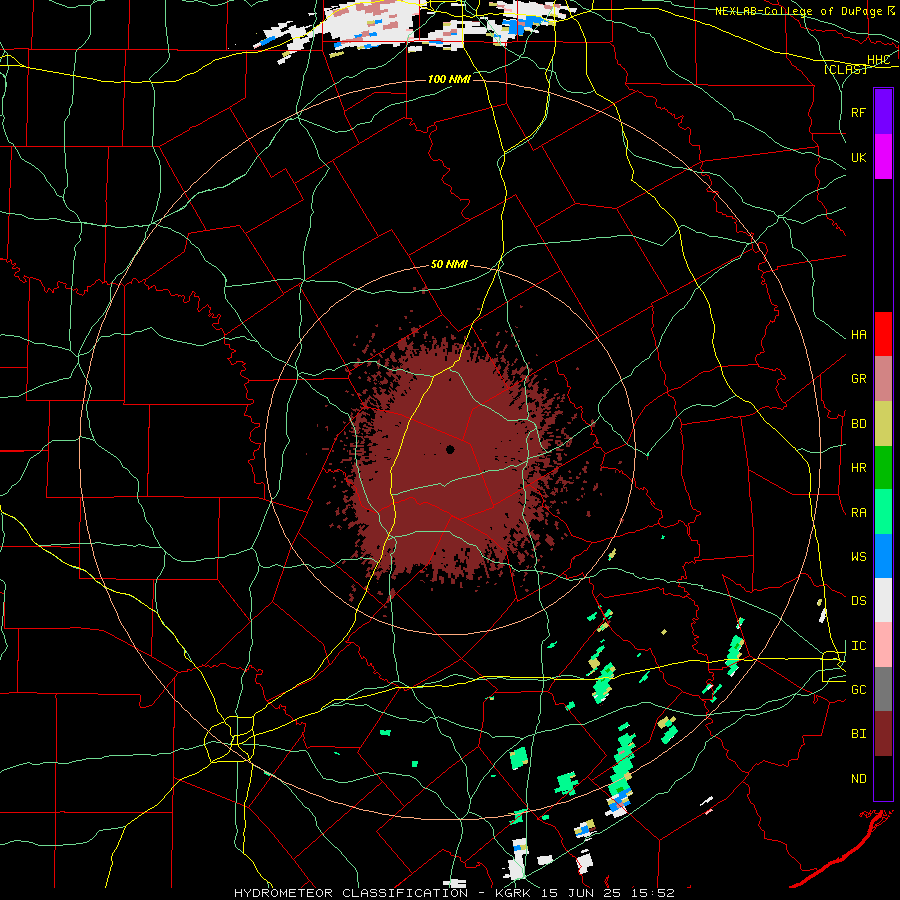
Task: Select the yellow BD legend swatch
Action: pos(883,424)
